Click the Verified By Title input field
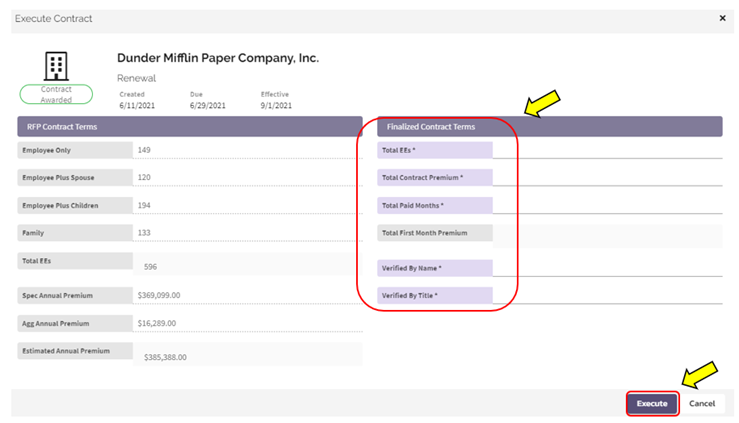 [608, 295]
